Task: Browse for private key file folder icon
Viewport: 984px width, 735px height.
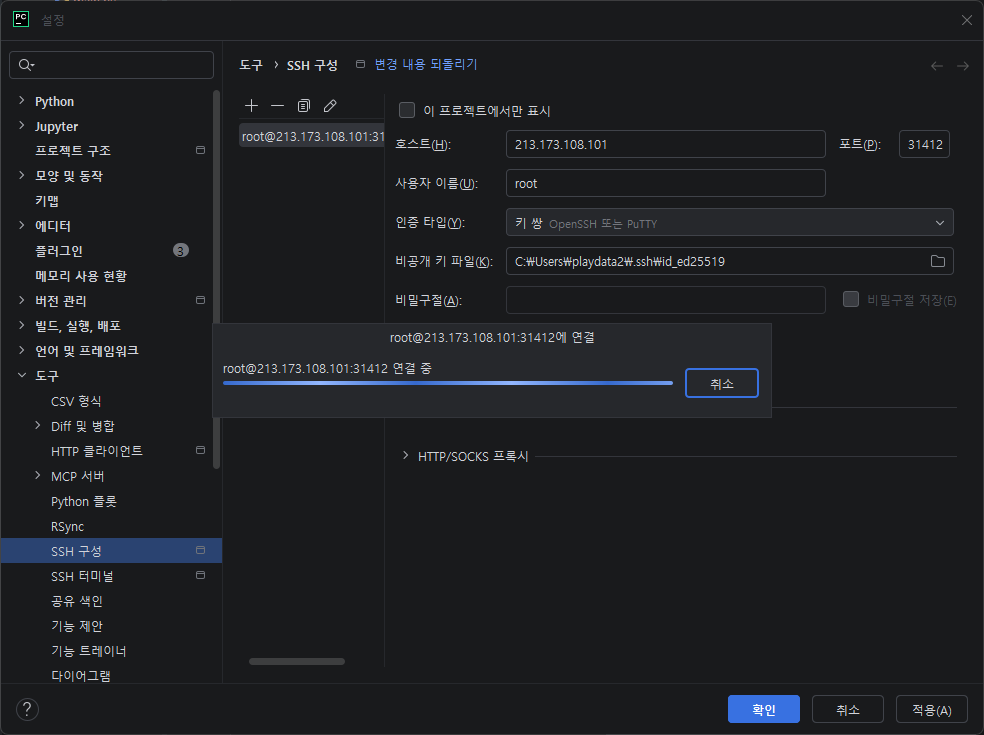Action: [x=938, y=261]
